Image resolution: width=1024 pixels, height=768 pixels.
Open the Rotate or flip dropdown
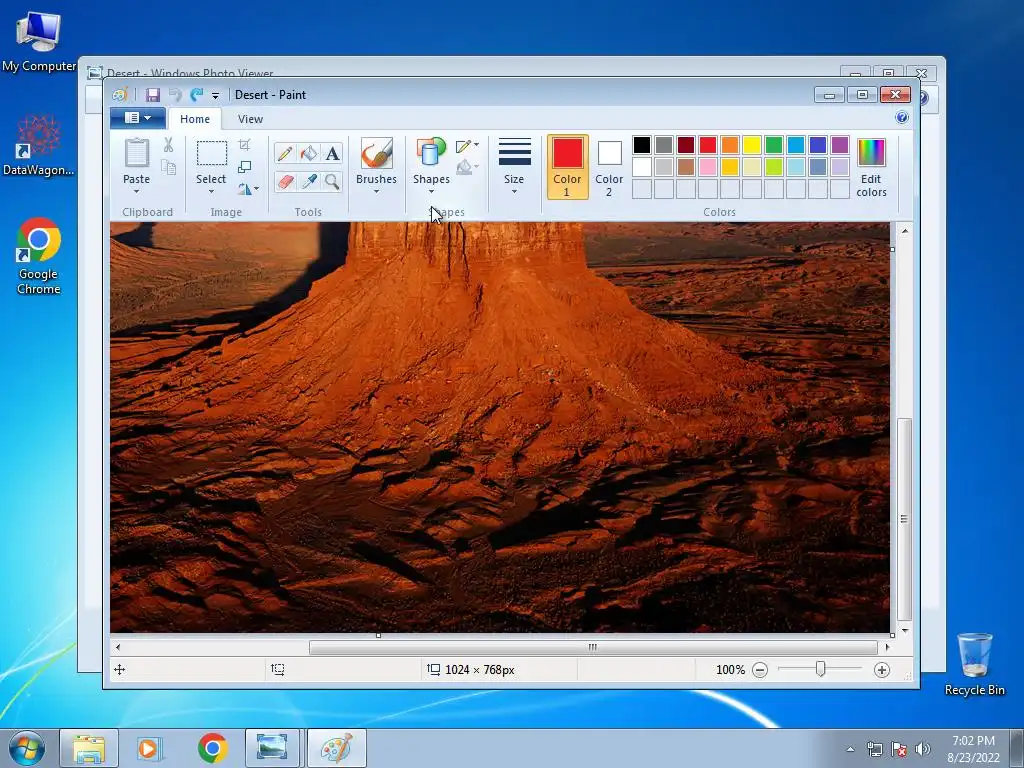coord(248,189)
